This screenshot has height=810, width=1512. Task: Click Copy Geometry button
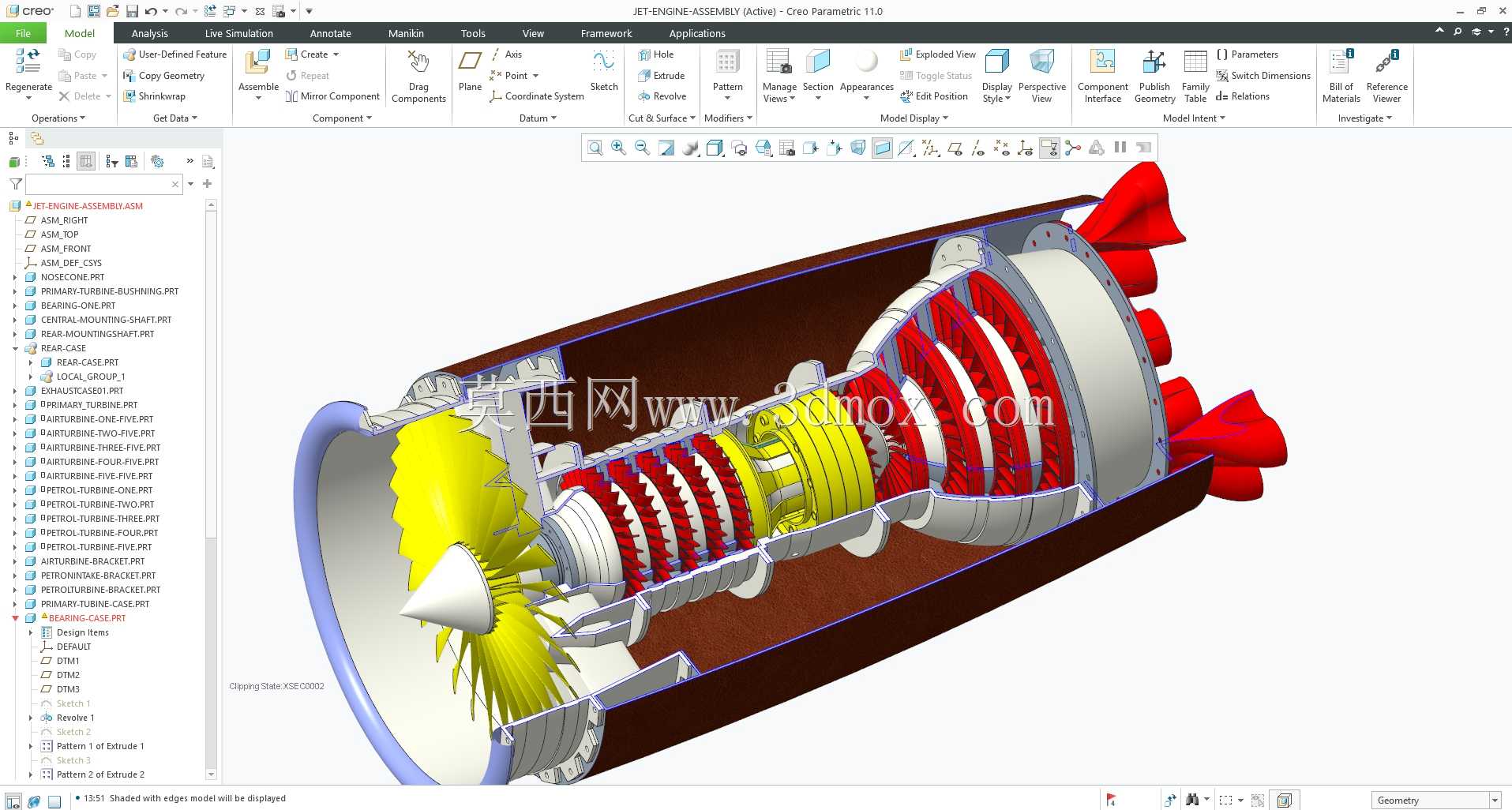[x=163, y=76]
